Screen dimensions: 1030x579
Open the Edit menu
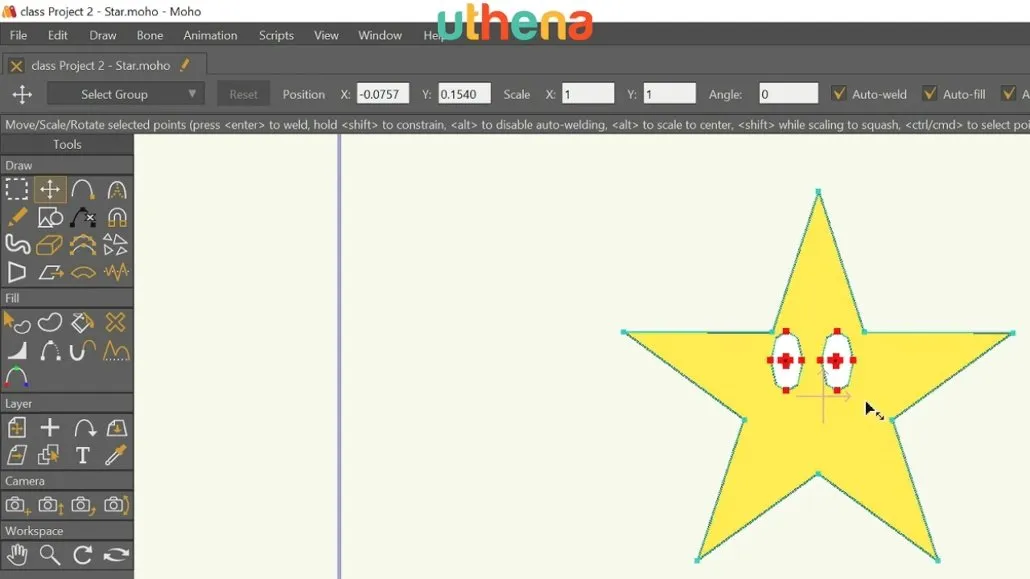click(x=58, y=35)
